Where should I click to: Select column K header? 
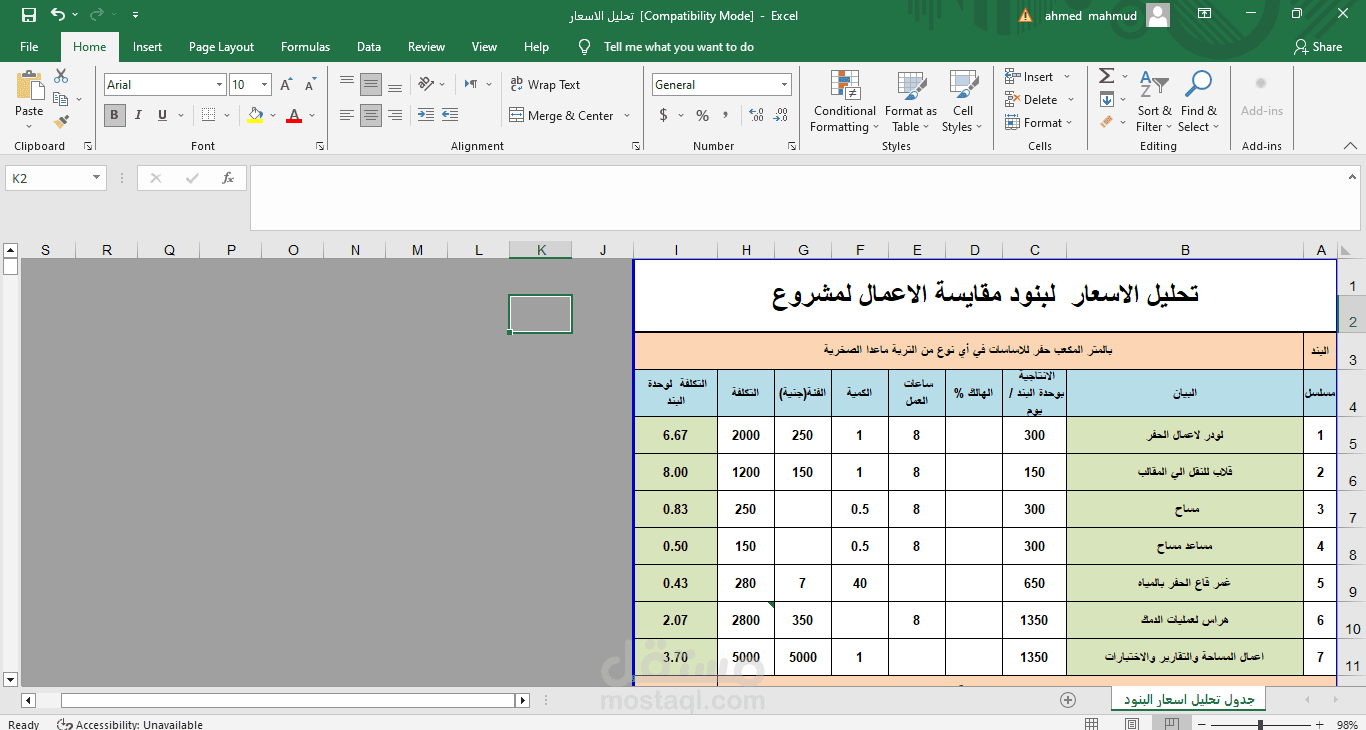[x=541, y=250]
